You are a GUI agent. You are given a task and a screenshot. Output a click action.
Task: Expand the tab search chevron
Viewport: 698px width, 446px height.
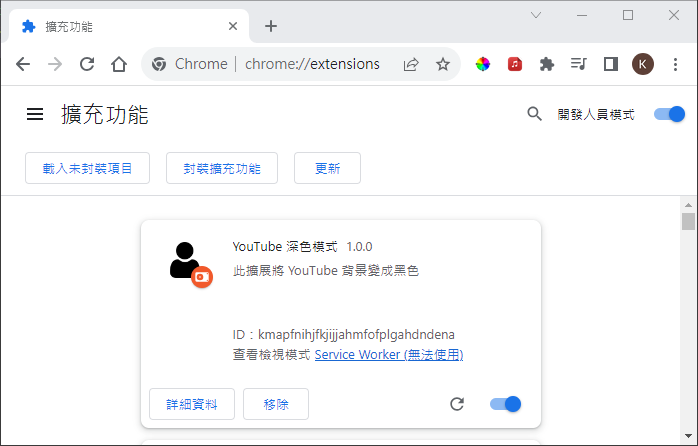coord(536,15)
